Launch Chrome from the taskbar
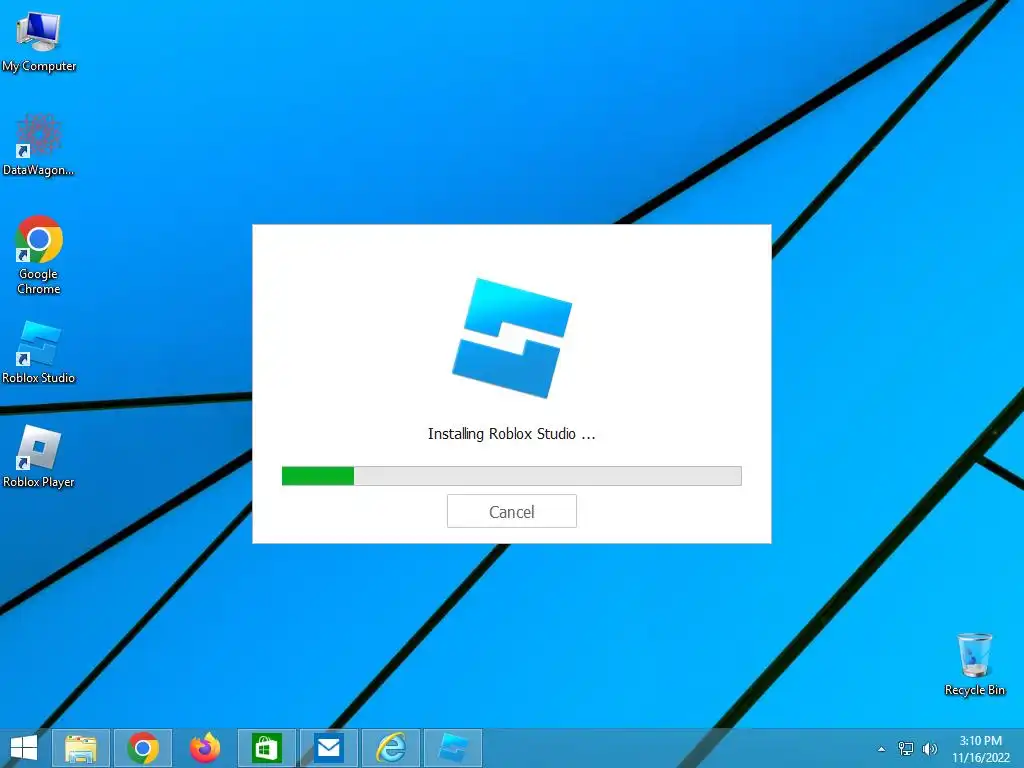The image size is (1024, 768). coord(143,748)
